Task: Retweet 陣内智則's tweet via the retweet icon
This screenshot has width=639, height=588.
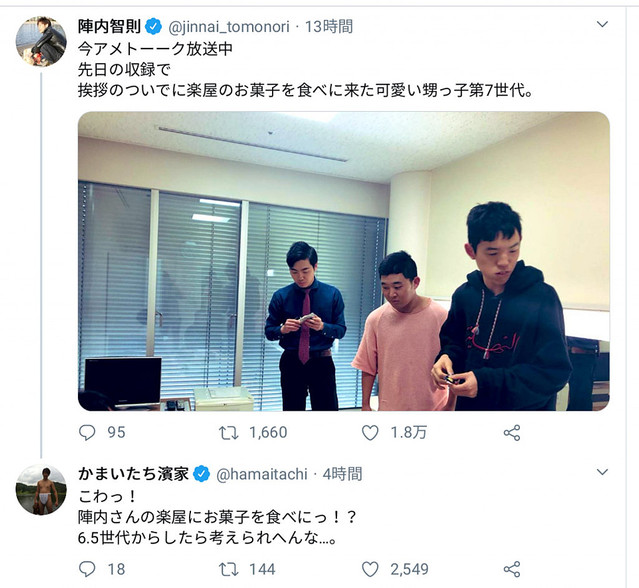Action: point(229,432)
